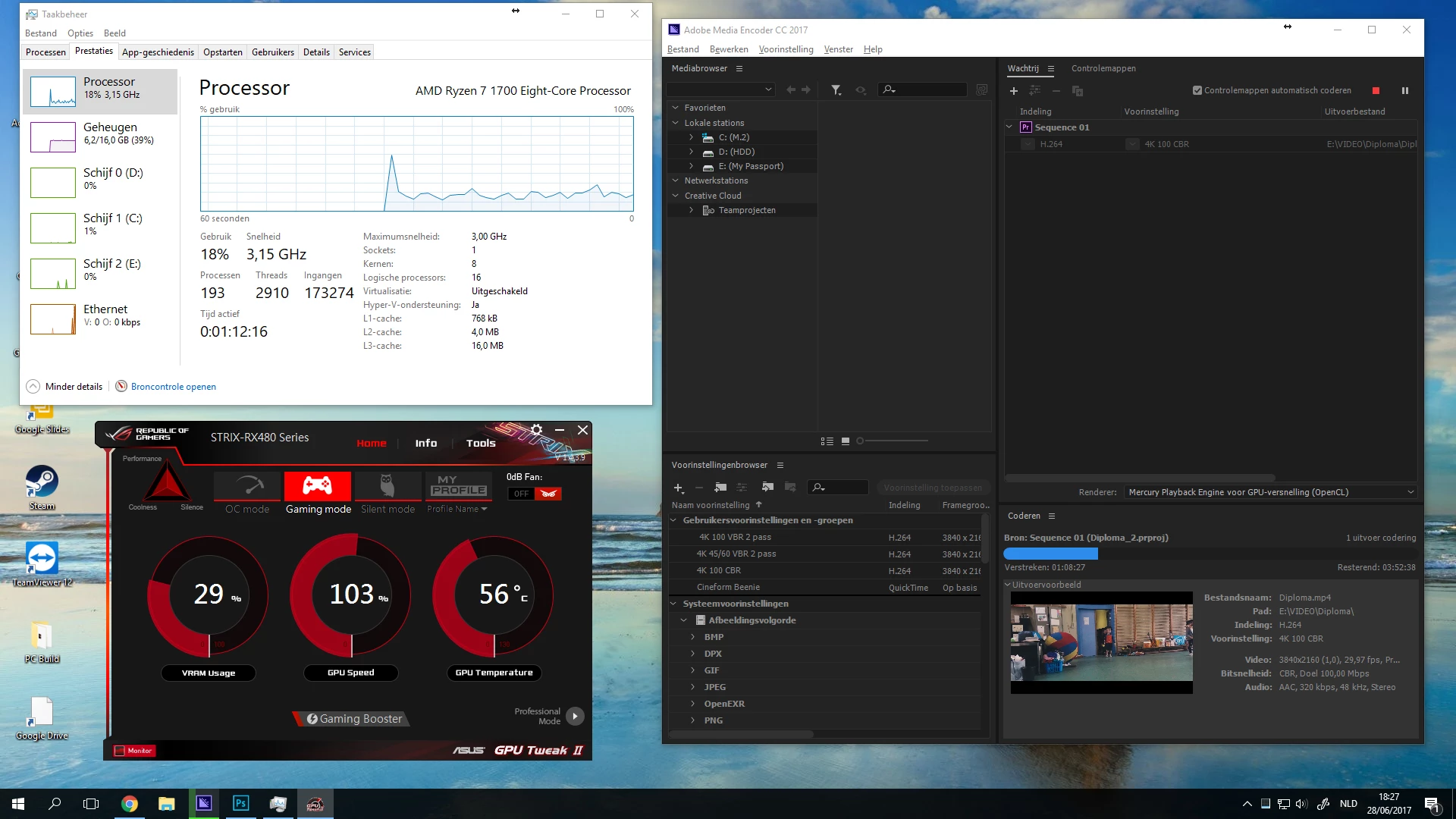Viewport: 1456px width, 819px height.
Task: Select Gaming mode in GPU Tweak
Action: click(317, 487)
